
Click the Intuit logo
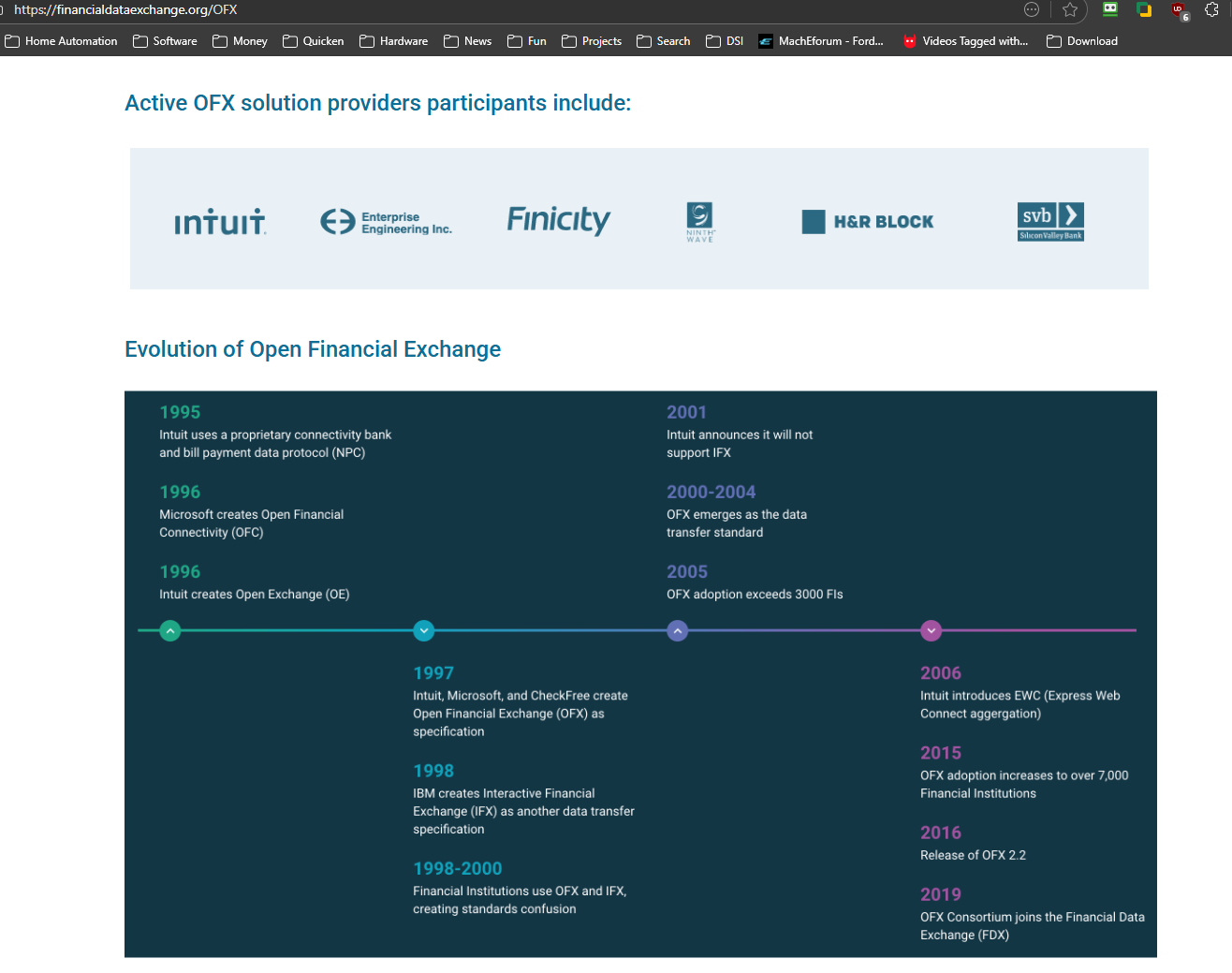point(220,222)
